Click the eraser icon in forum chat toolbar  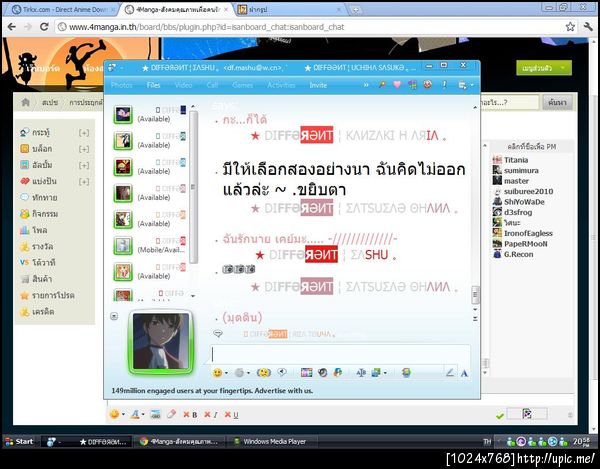(x=171, y=414)
